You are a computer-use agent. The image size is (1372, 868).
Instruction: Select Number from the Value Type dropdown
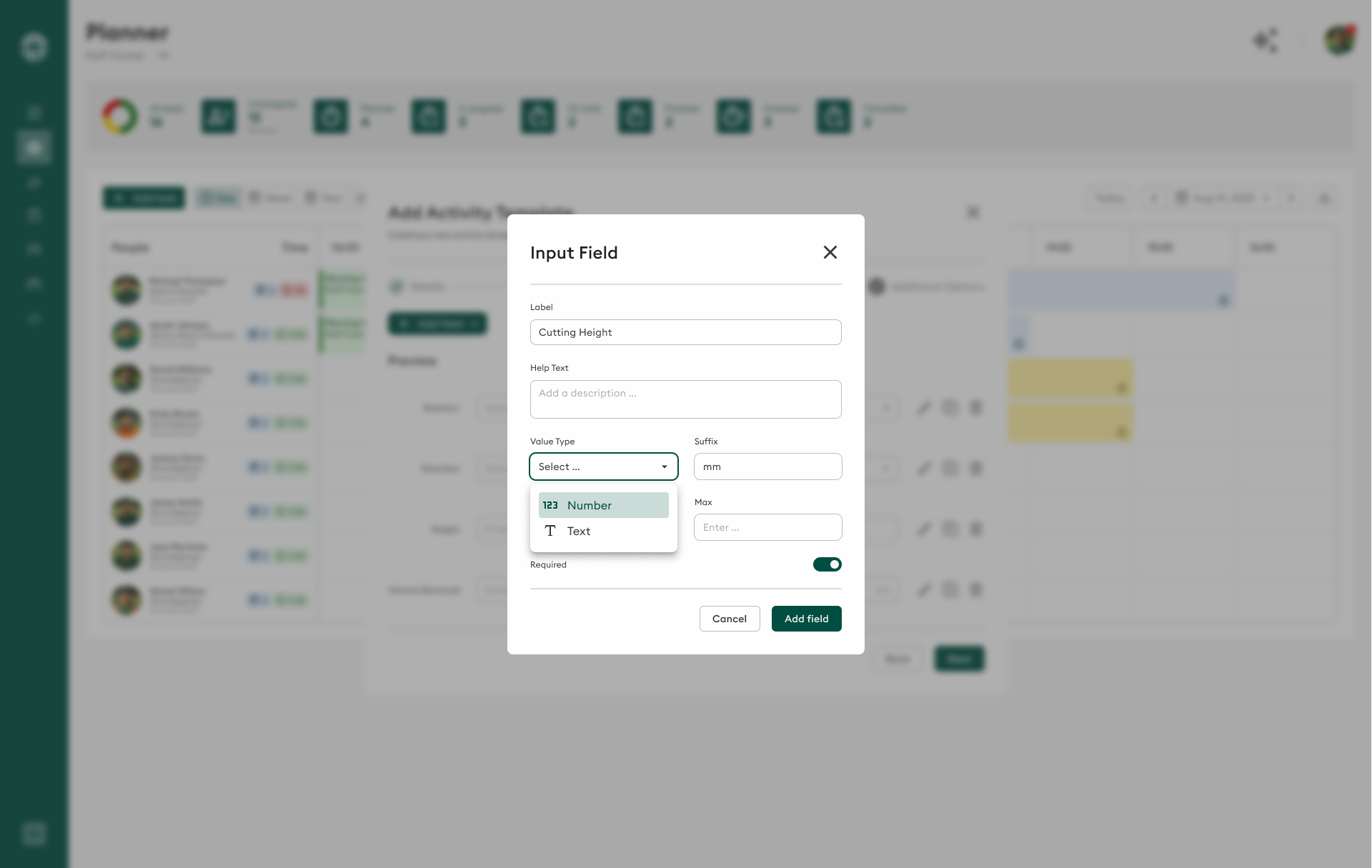coord(603,505)
